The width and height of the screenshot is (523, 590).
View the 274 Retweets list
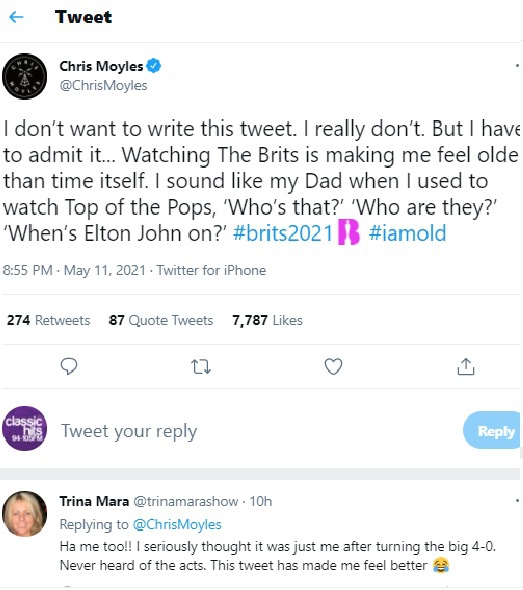click(49, 320)
